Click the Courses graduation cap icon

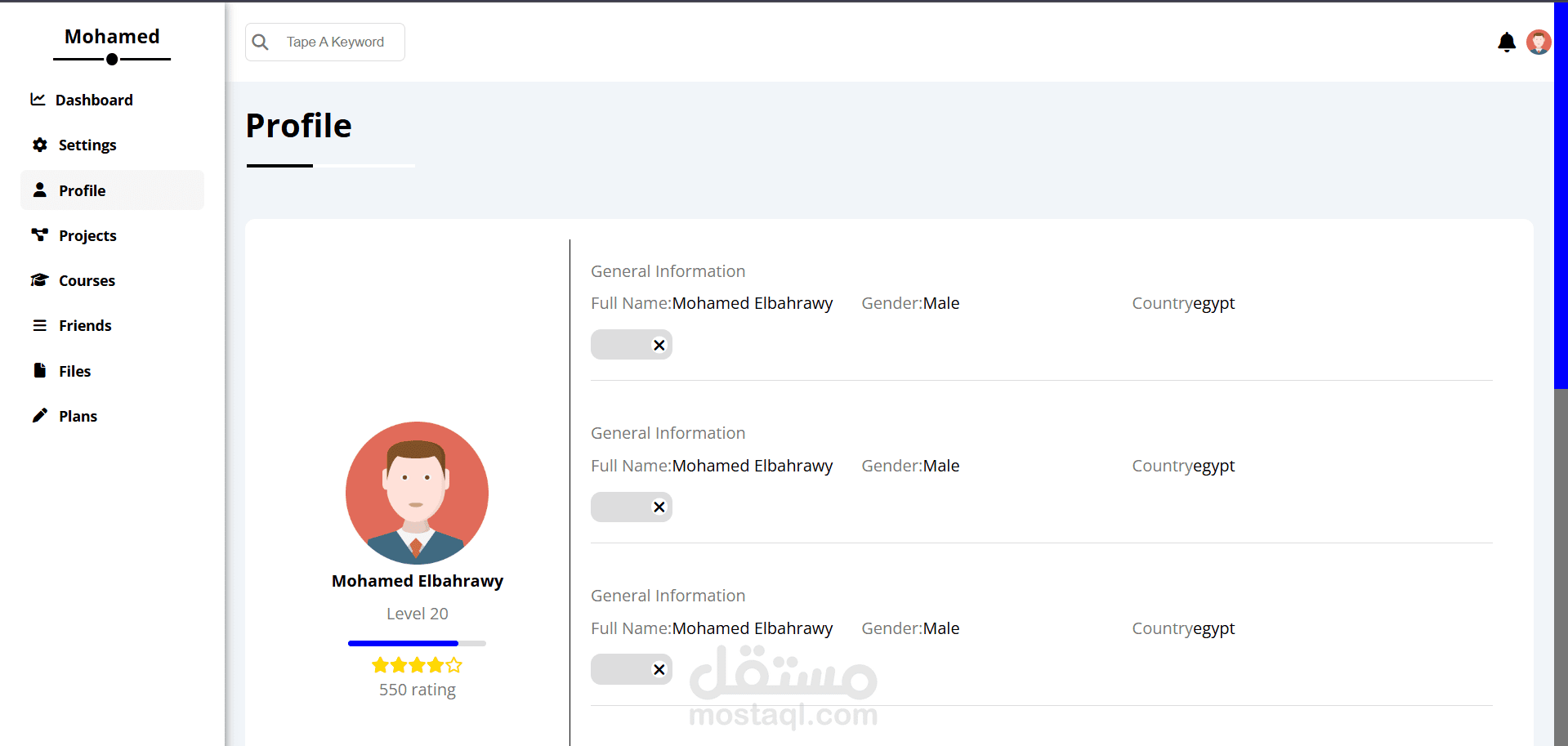(x=39, y=280)
